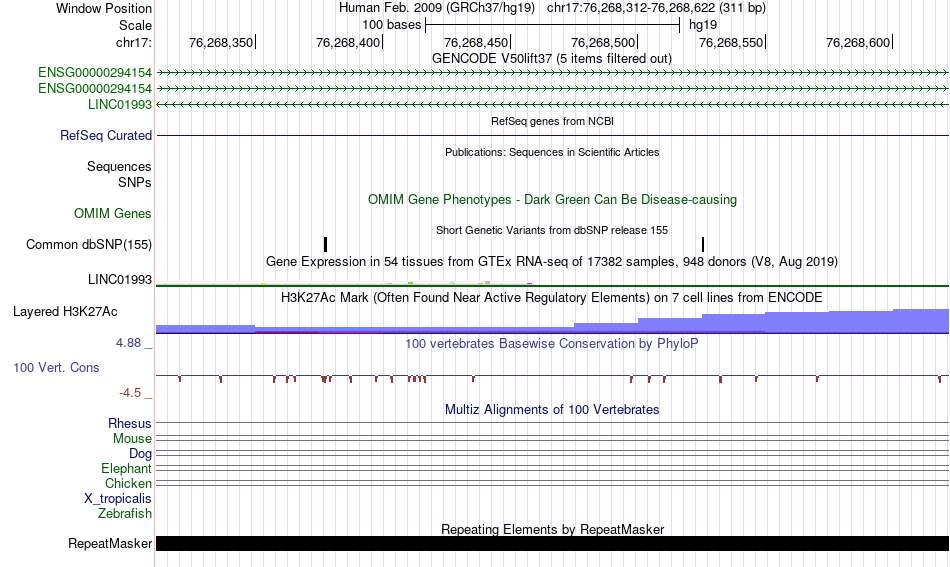
Task: Click the RefSeq Curated intron line
Action: 553,135
